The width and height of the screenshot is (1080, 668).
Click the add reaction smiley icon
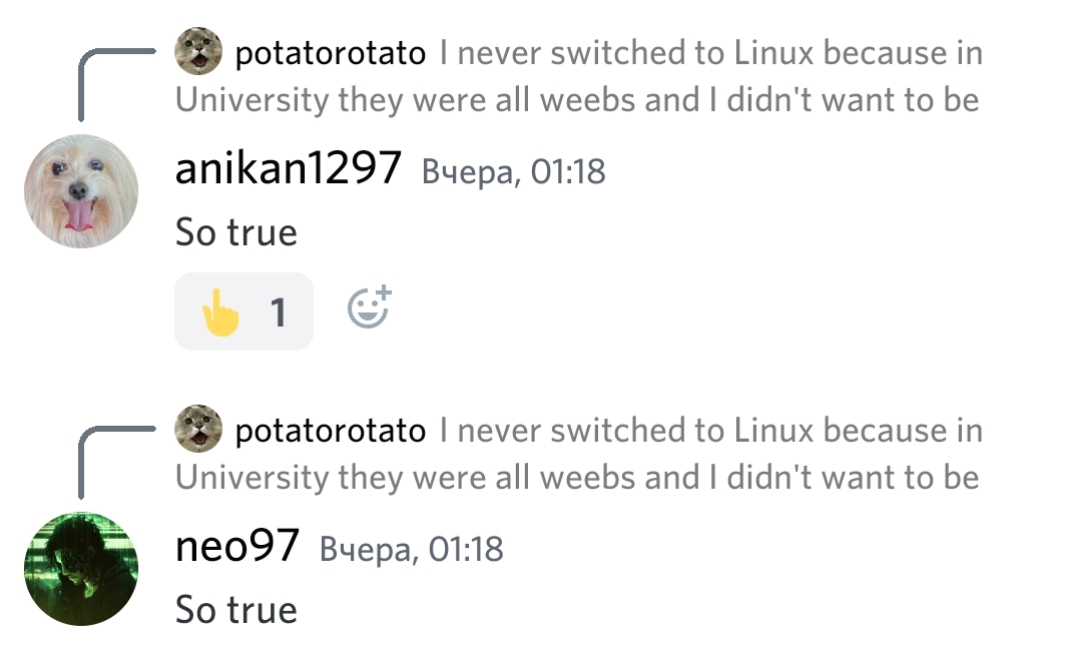(369, 308)
